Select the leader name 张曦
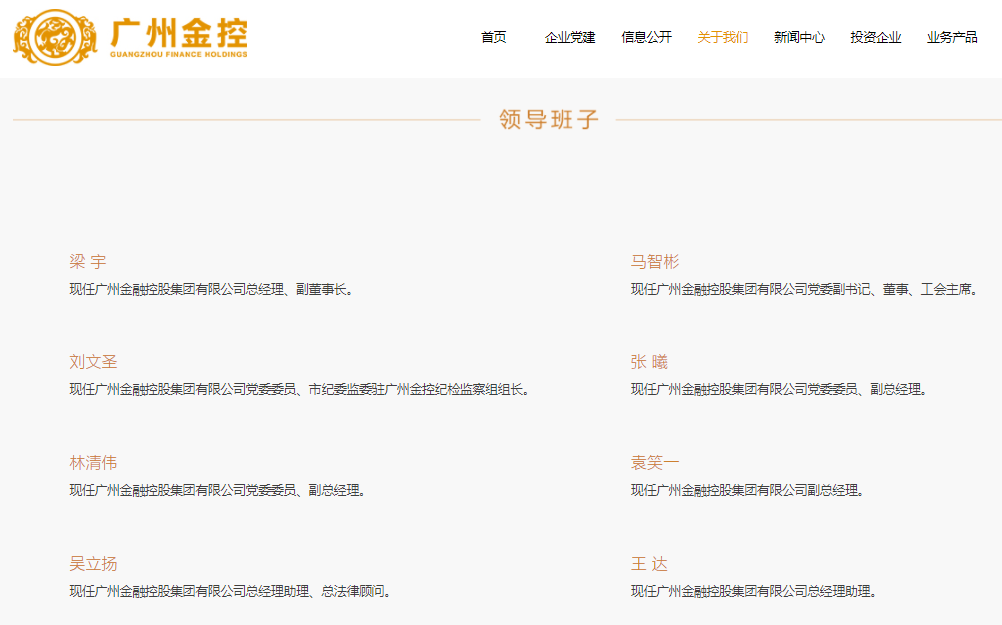This screenshot has height=625, width=1002. (649, 362)
